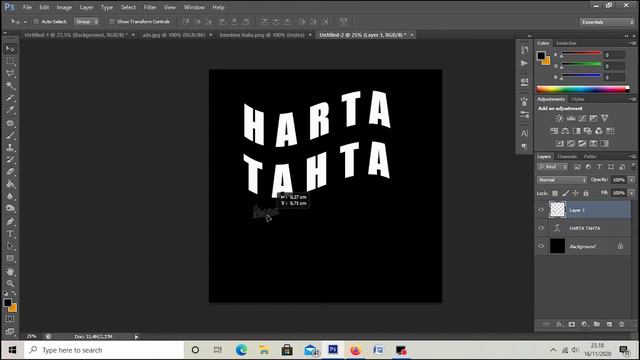Select the Magic Wand tool

(10, 86)
